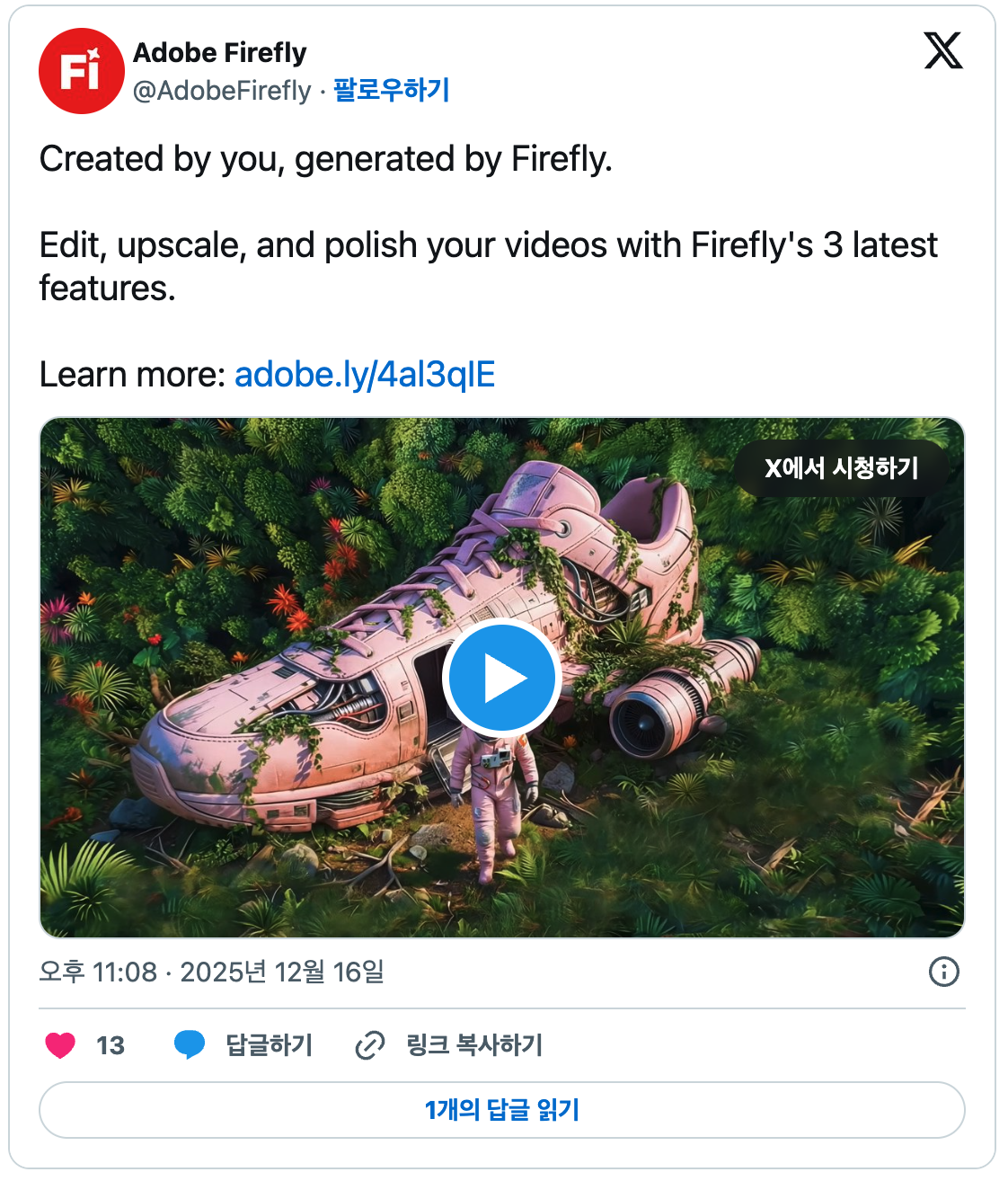The image size is (1008, 1181).
Task: Click the blue reply bubble icon
Action: coord(190,1045)
